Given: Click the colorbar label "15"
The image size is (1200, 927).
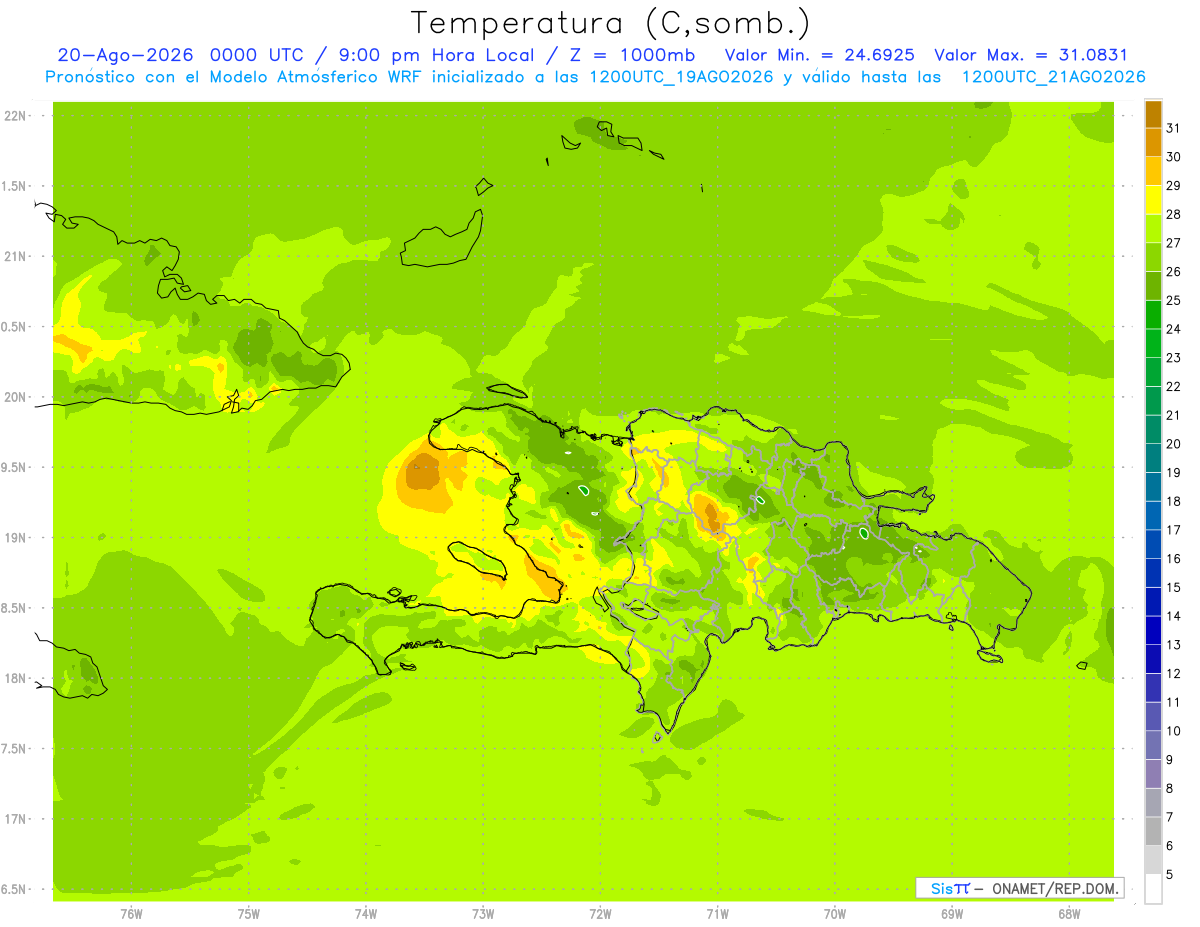Looking at the screenshot, I should (1174, 587).
